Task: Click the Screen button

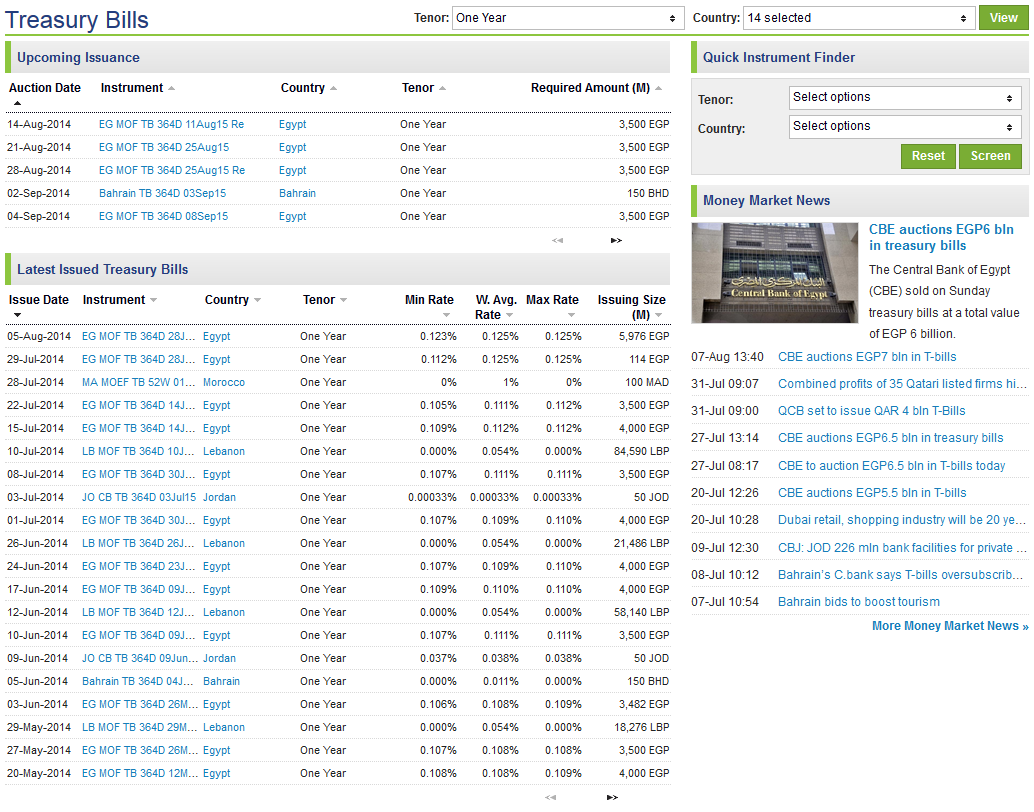Action: click(990, 156)
